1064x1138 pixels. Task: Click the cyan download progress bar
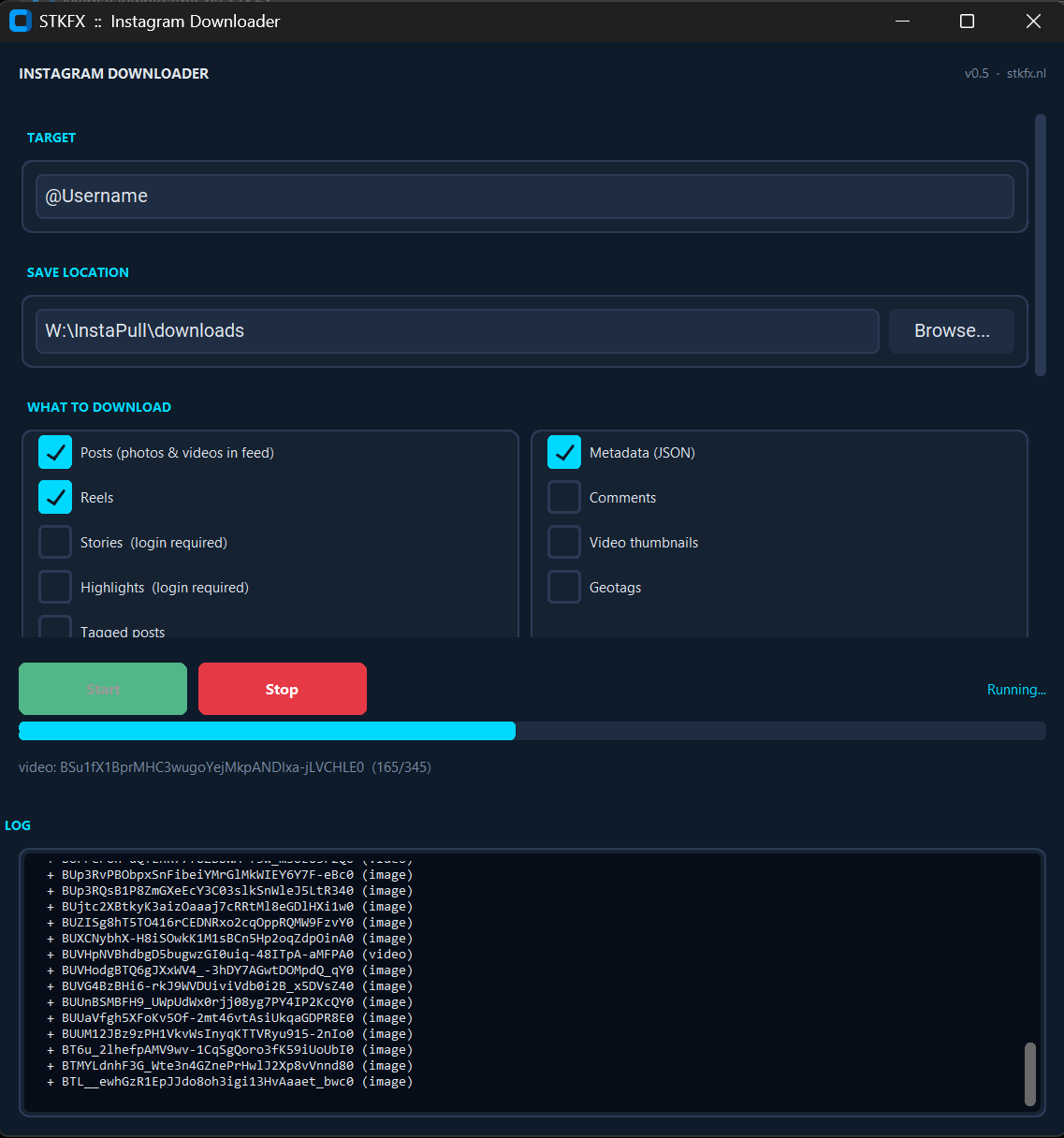(x=267, y=731)
